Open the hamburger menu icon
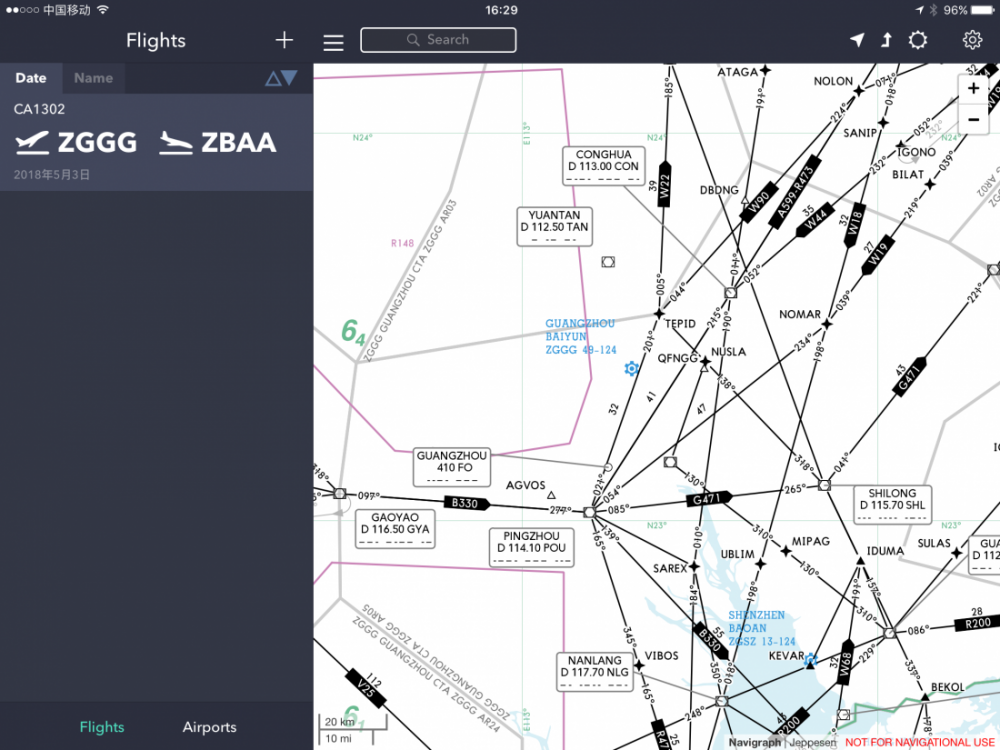The height and width of the screenshot is (750, 1000). (x=333, y=42)
